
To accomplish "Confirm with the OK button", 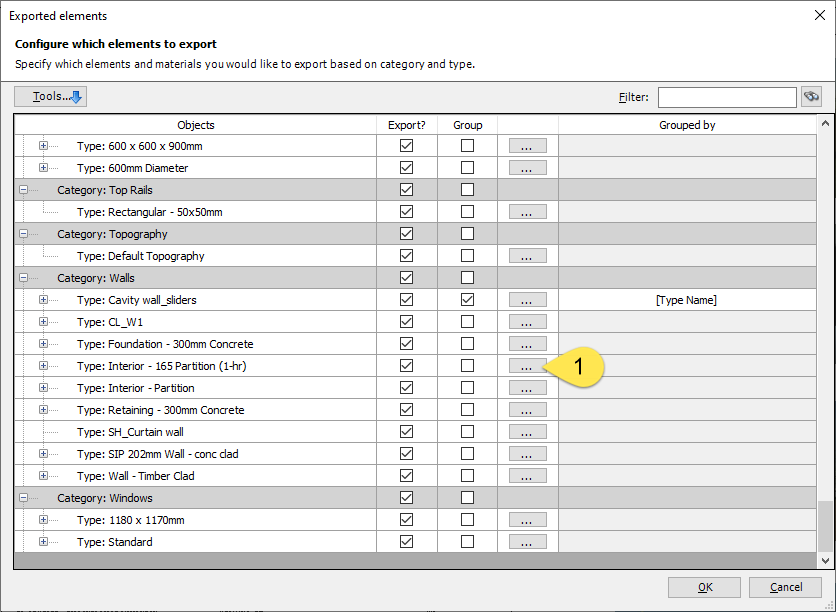I will click(704, 587).
